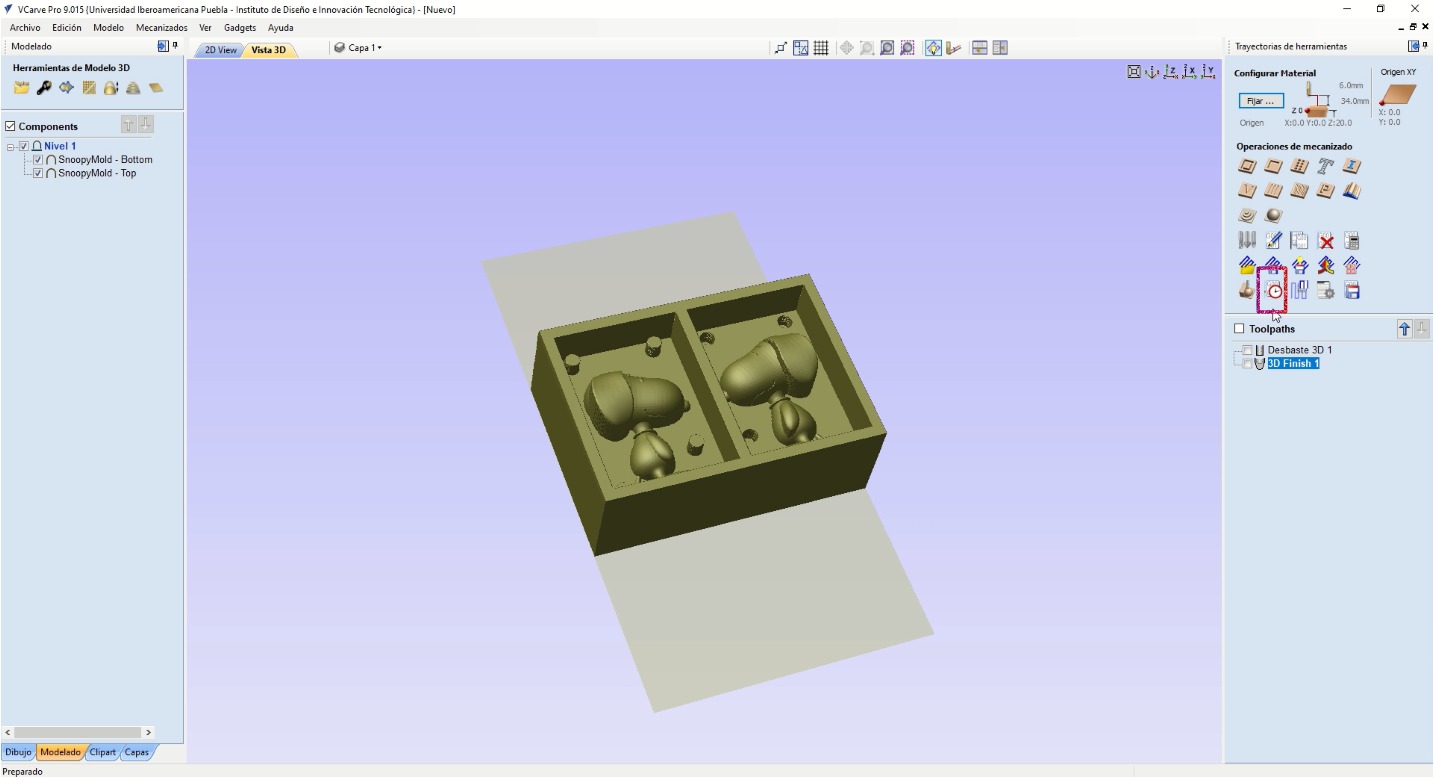Viewport: 1434px width, 778px height.
Task: Uncheck SnoopyMold - Top visibility checkbox
Action: (x=38, y=173)
